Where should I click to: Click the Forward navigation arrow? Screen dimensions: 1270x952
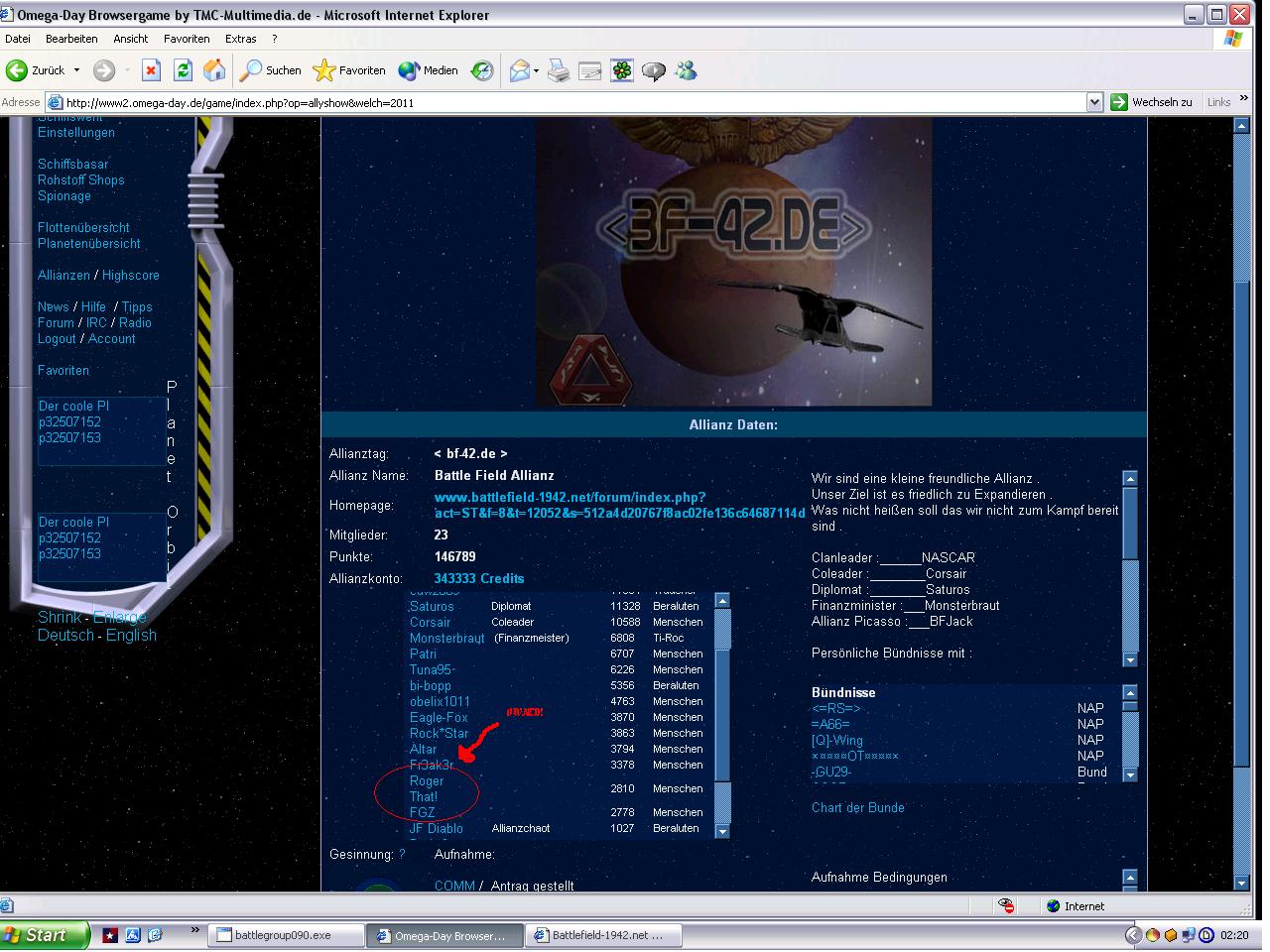click(103, 70)
